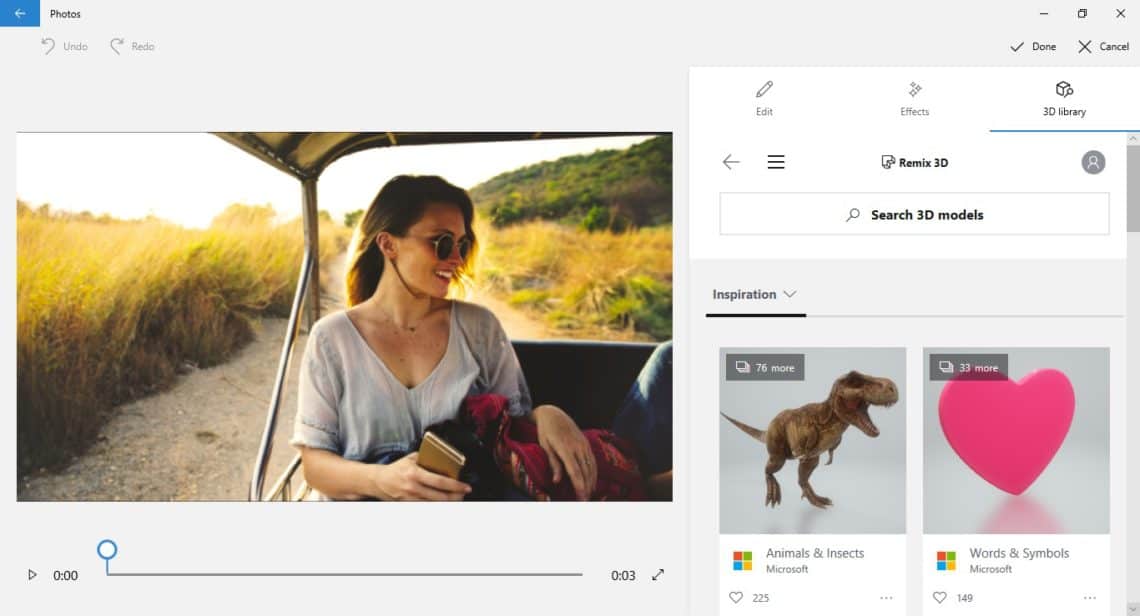The height and width of the screenshot is (616, 1140).
Task: Select the Remix 3D icon
Action: pyautogui.click(x=888, y=161)
